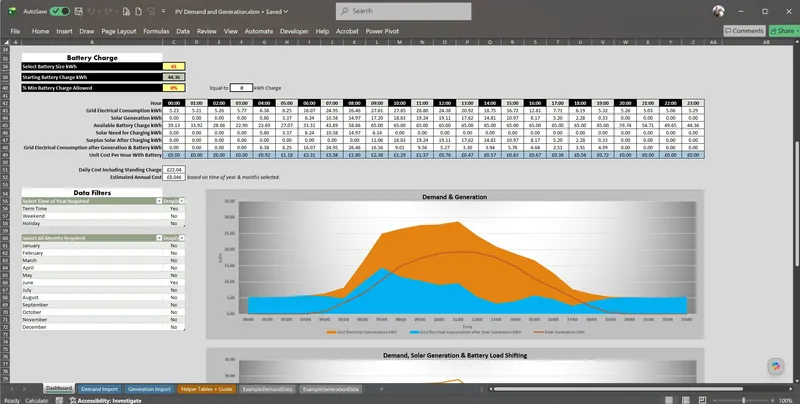Click the New Sheet plus icon

pos(381,389)
